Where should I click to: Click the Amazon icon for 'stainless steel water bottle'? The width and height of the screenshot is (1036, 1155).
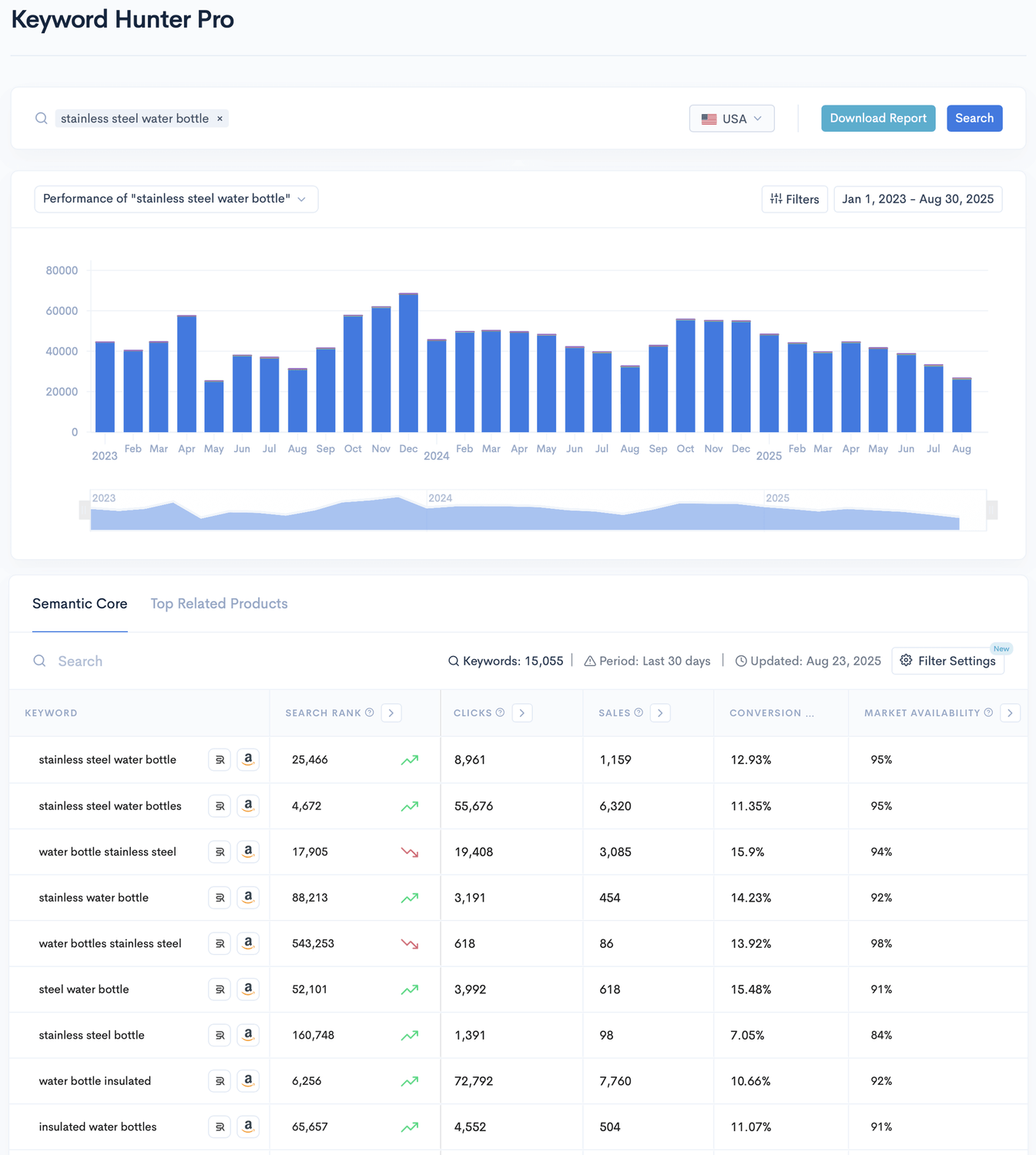pos(248,759)
